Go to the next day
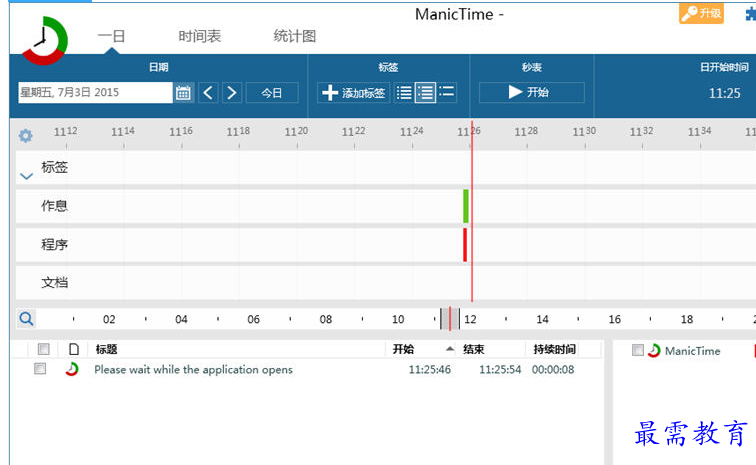Screen dimensions: 756x465 (x=231, y=93)
